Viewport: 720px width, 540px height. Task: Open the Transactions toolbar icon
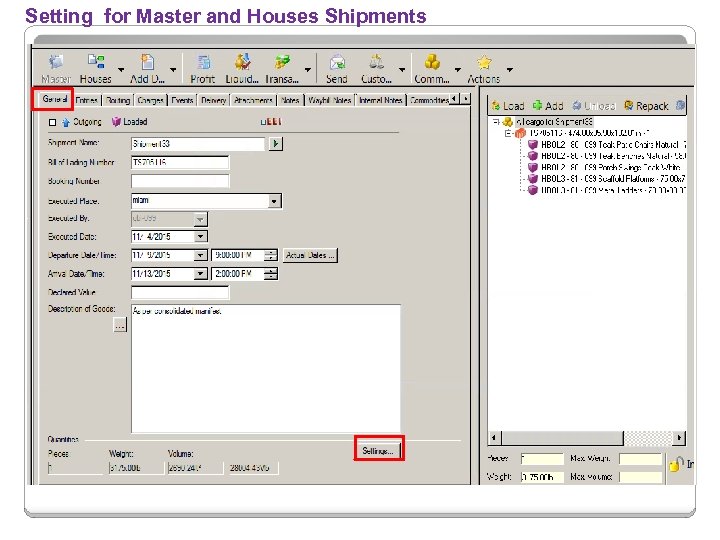point(282,62)
